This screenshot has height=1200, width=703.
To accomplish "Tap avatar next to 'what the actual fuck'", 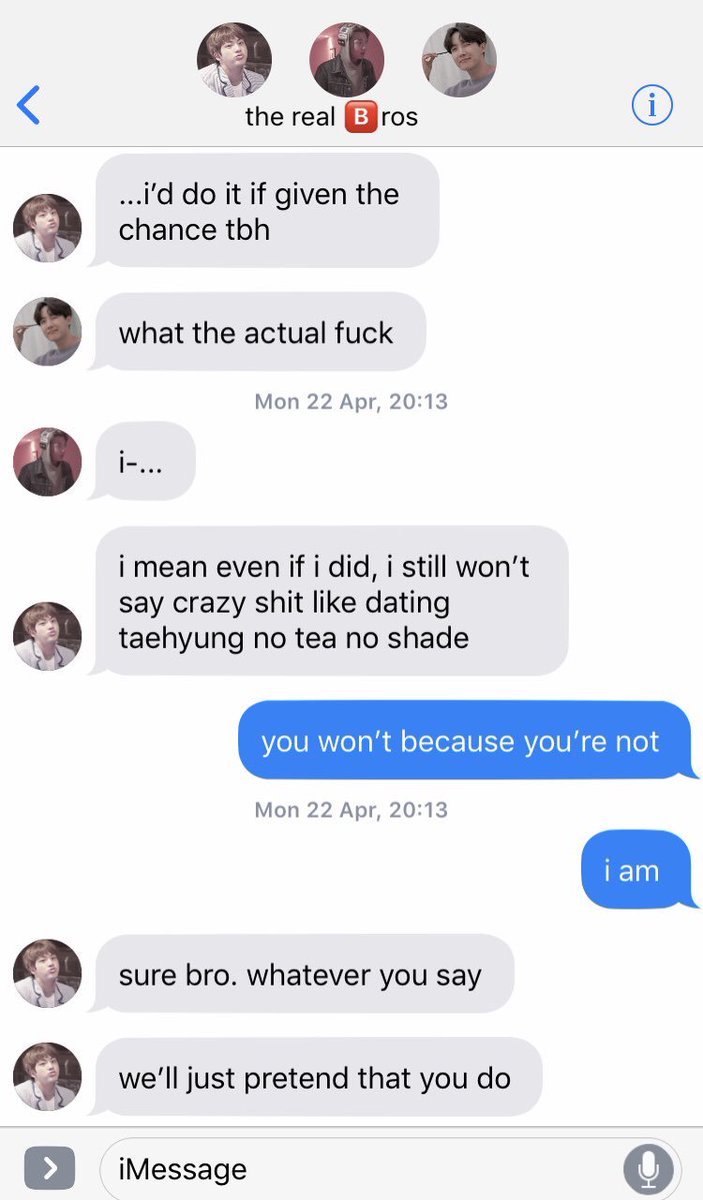I will pyautogui.click(x=47, y=332).
